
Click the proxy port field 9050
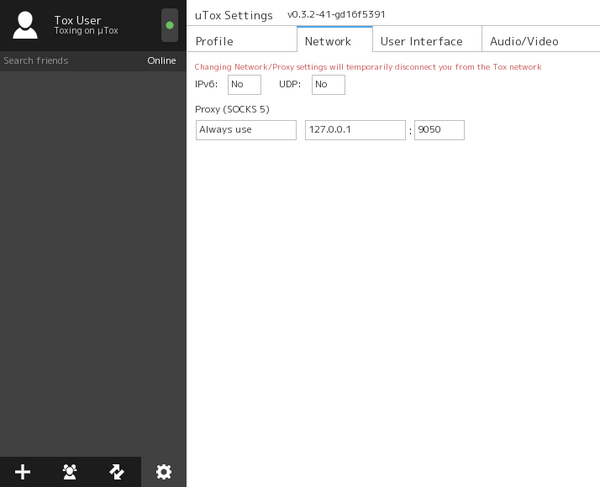click(439, 130)
